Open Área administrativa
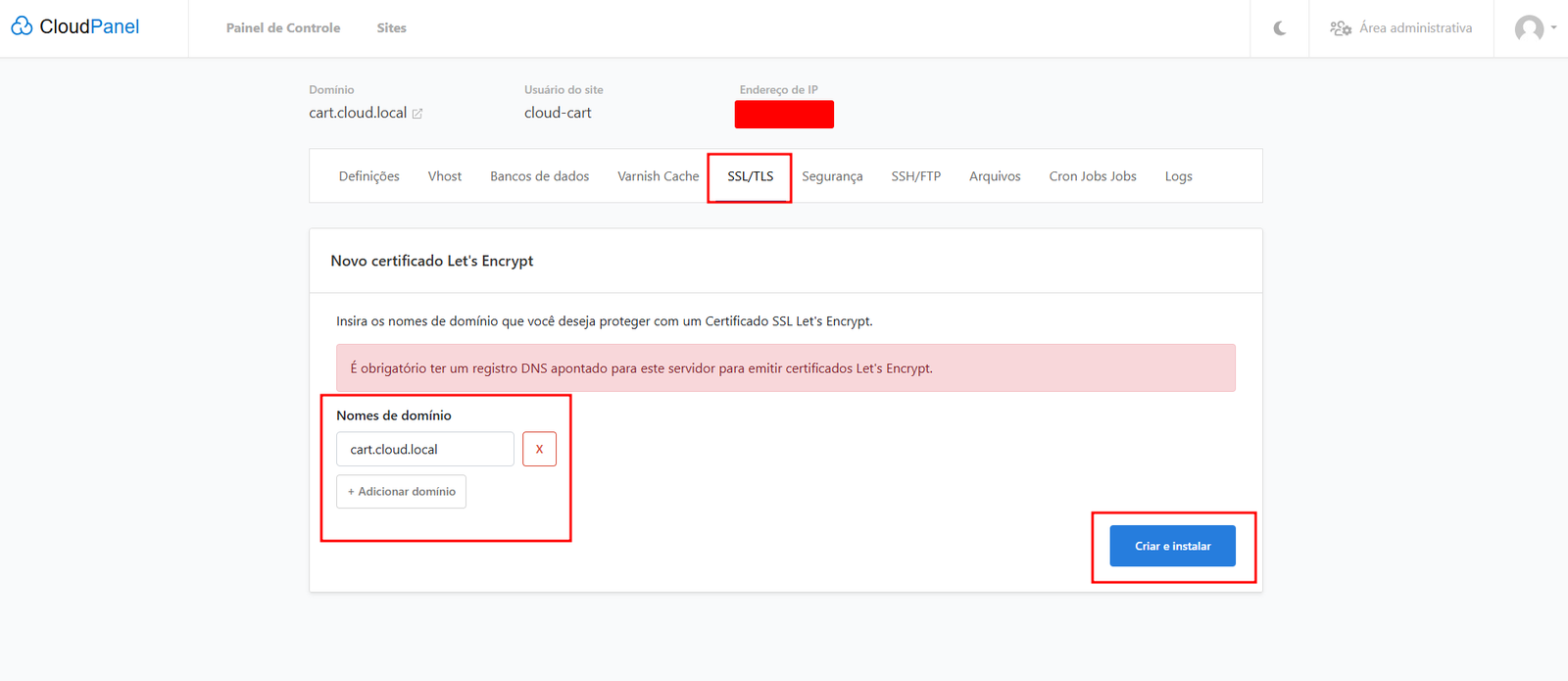Image resolution: width=1568 pixels, height=681 pixels. tap(1401, 28)
